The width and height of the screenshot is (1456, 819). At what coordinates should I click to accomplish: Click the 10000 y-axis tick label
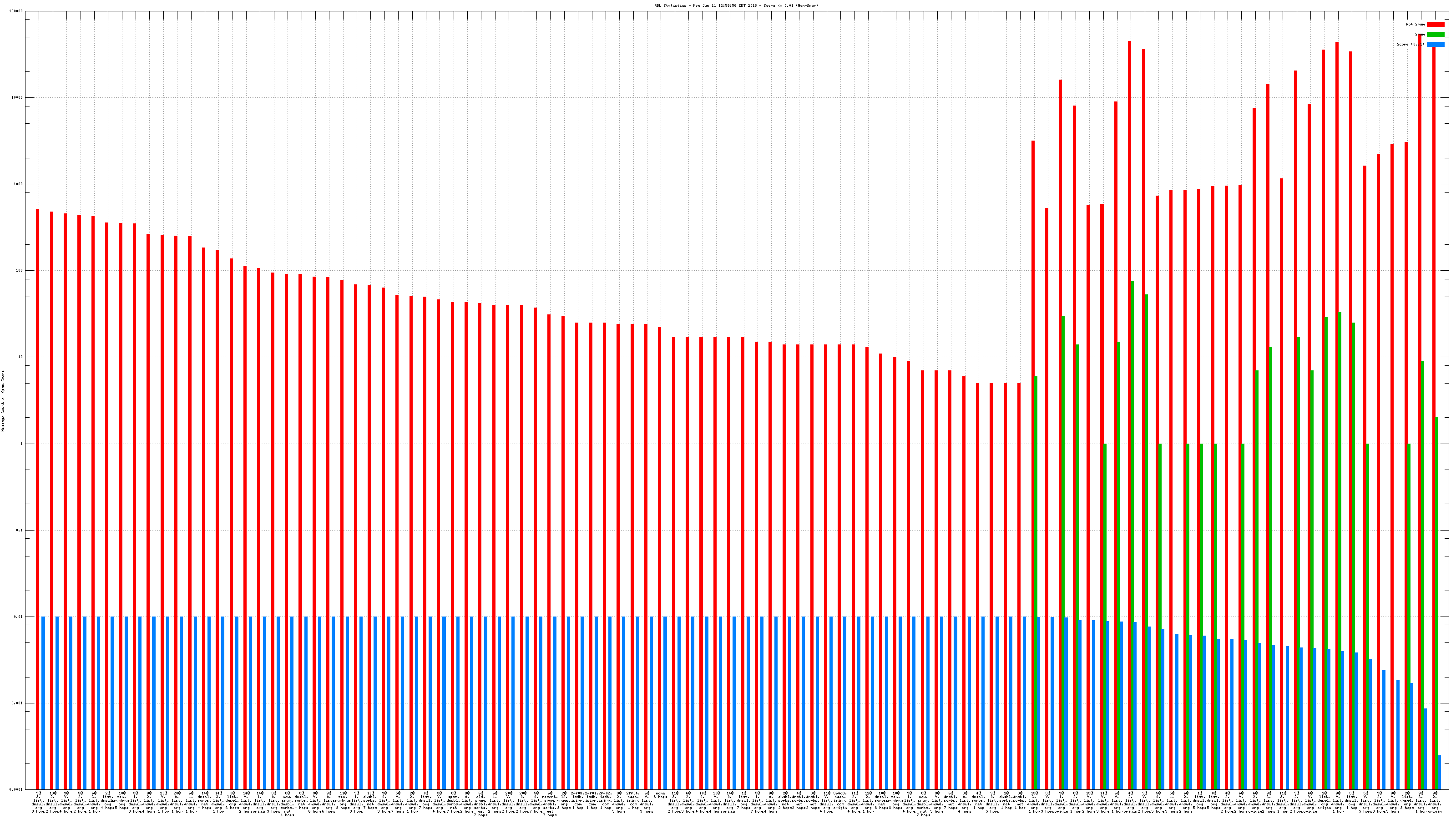(x=18, y=98)
